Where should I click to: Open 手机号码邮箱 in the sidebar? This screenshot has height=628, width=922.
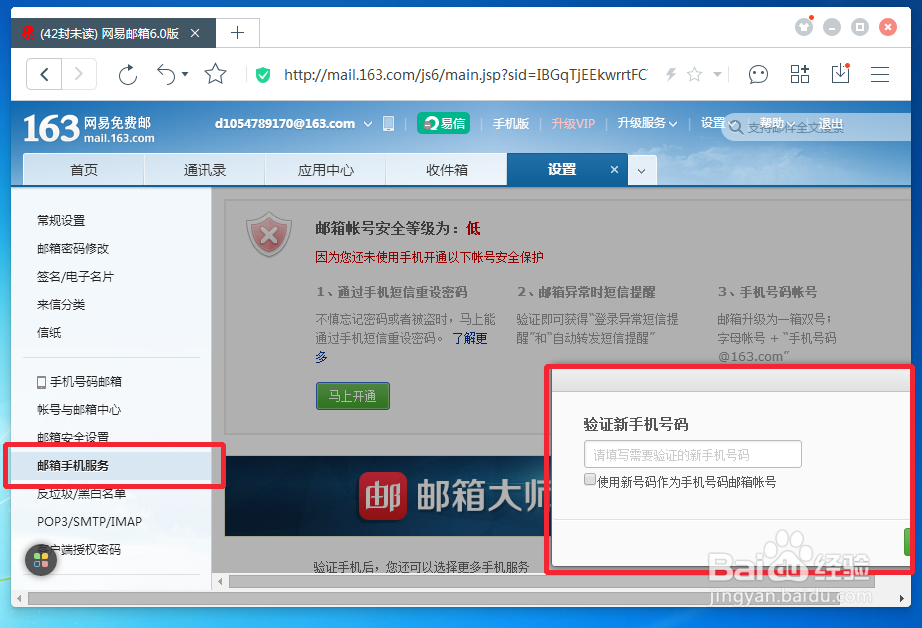coord(79,382)
